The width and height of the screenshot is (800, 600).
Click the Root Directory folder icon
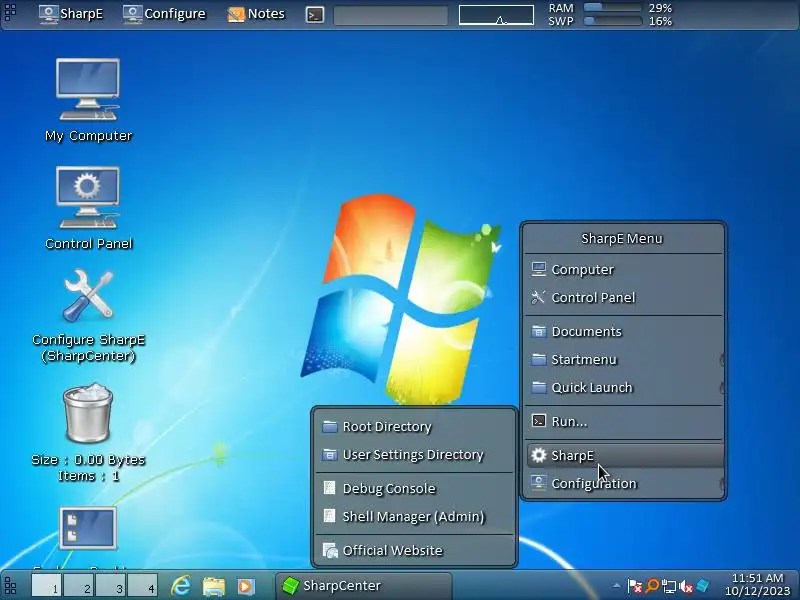tap(330, 427)
